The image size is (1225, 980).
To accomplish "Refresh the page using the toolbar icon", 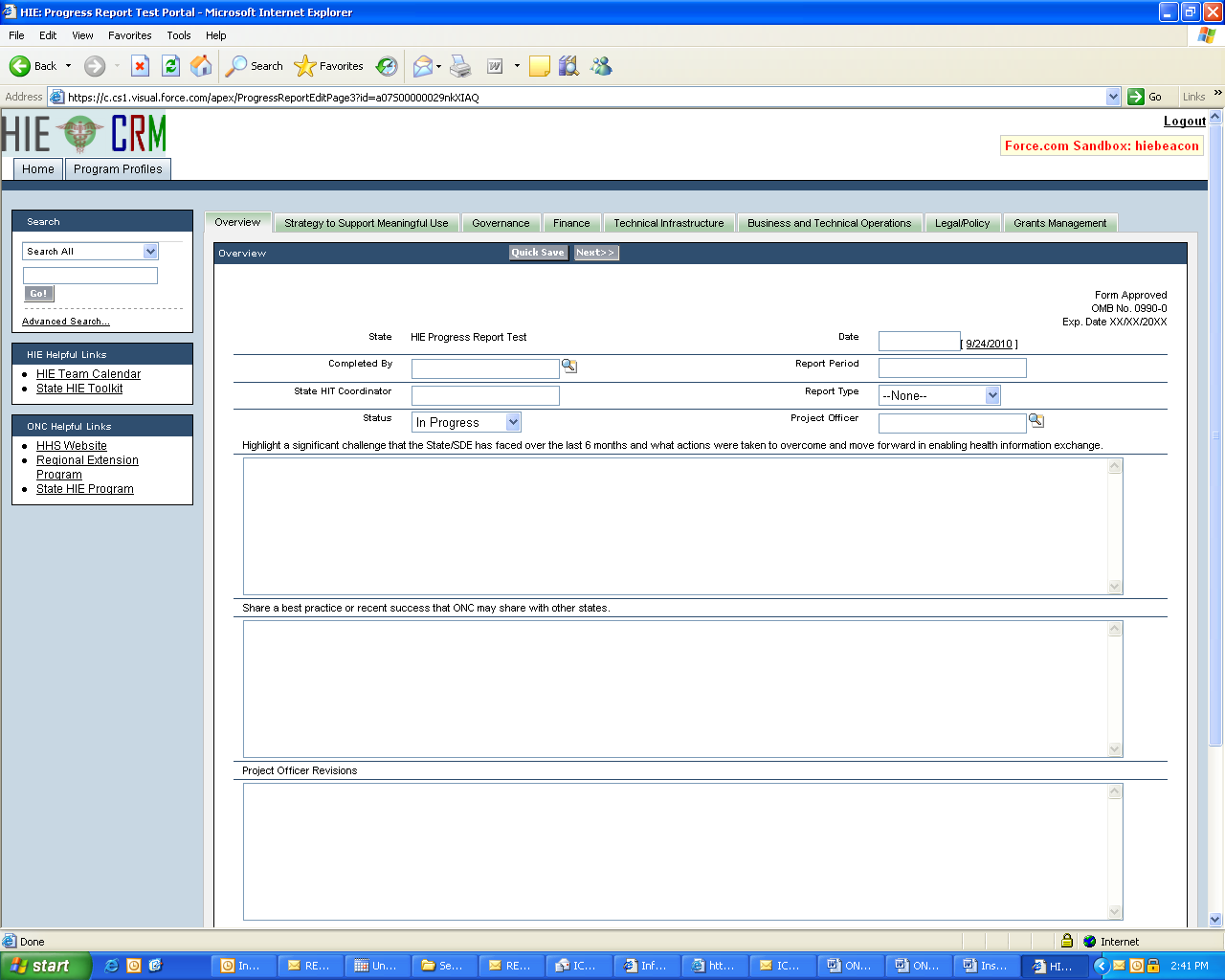I will pos(170,66).
